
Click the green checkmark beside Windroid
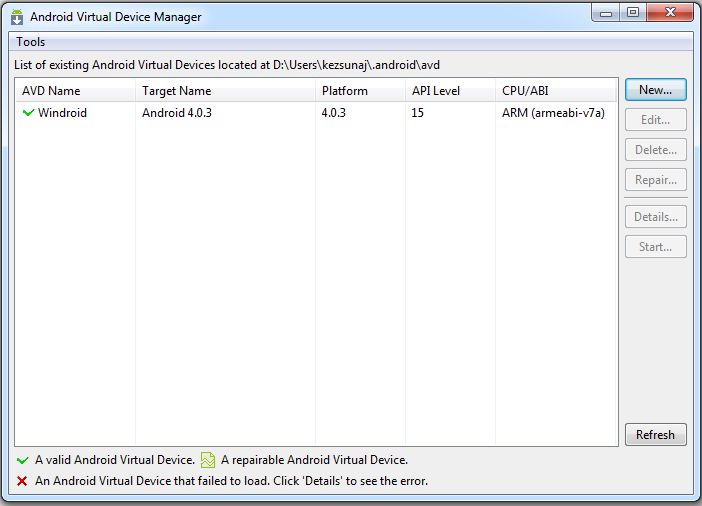(x=28, y=112)
